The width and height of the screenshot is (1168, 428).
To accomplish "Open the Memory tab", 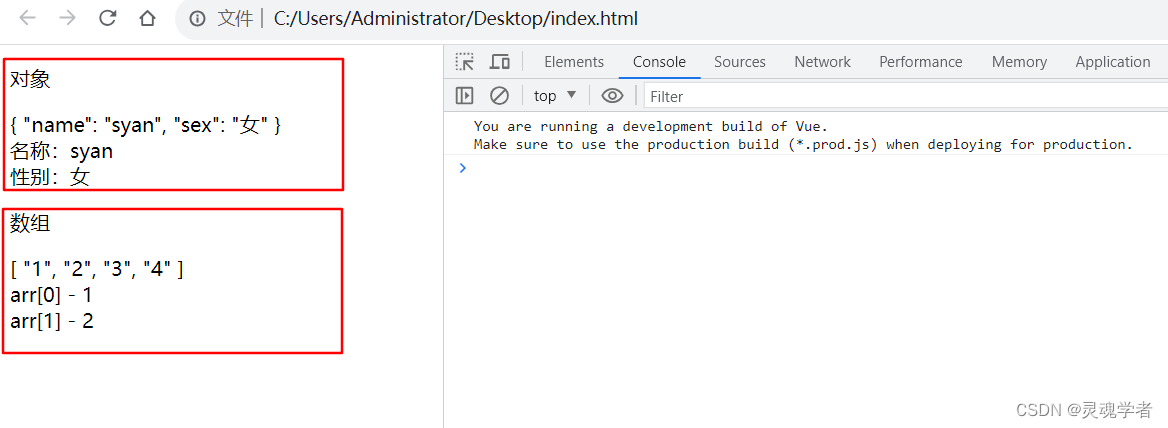I will tap(1019, 62).
